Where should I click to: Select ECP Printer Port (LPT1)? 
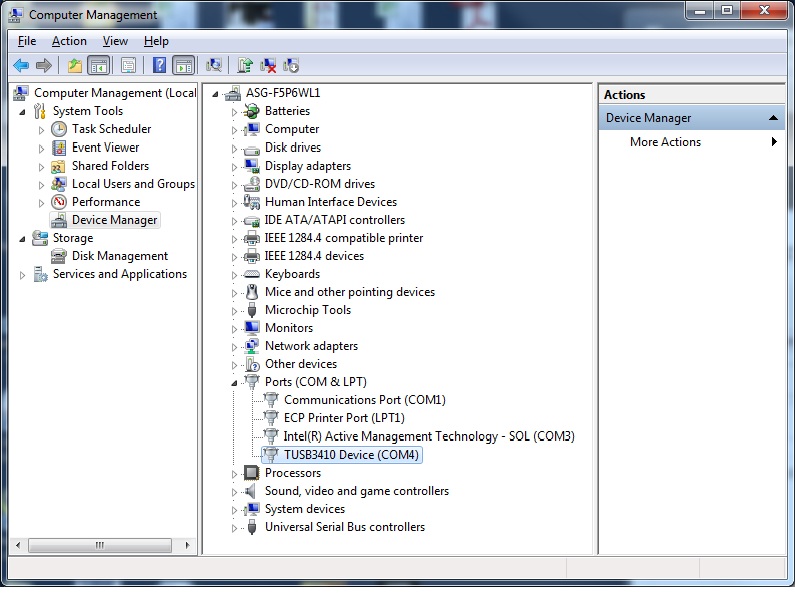click(344, 418)
